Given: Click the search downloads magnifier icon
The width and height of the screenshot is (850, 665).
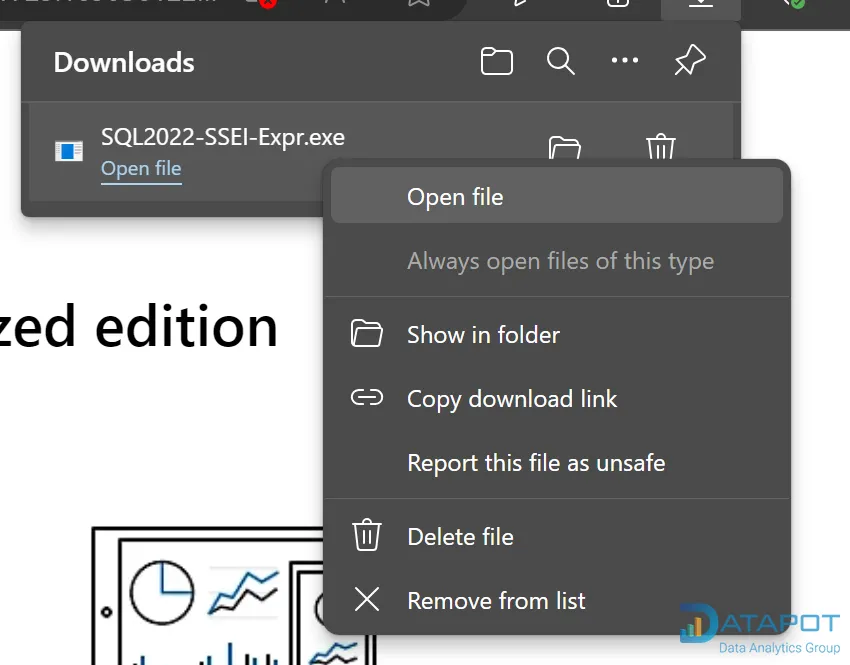Looking at the screenshot, I should click(561, 61).
